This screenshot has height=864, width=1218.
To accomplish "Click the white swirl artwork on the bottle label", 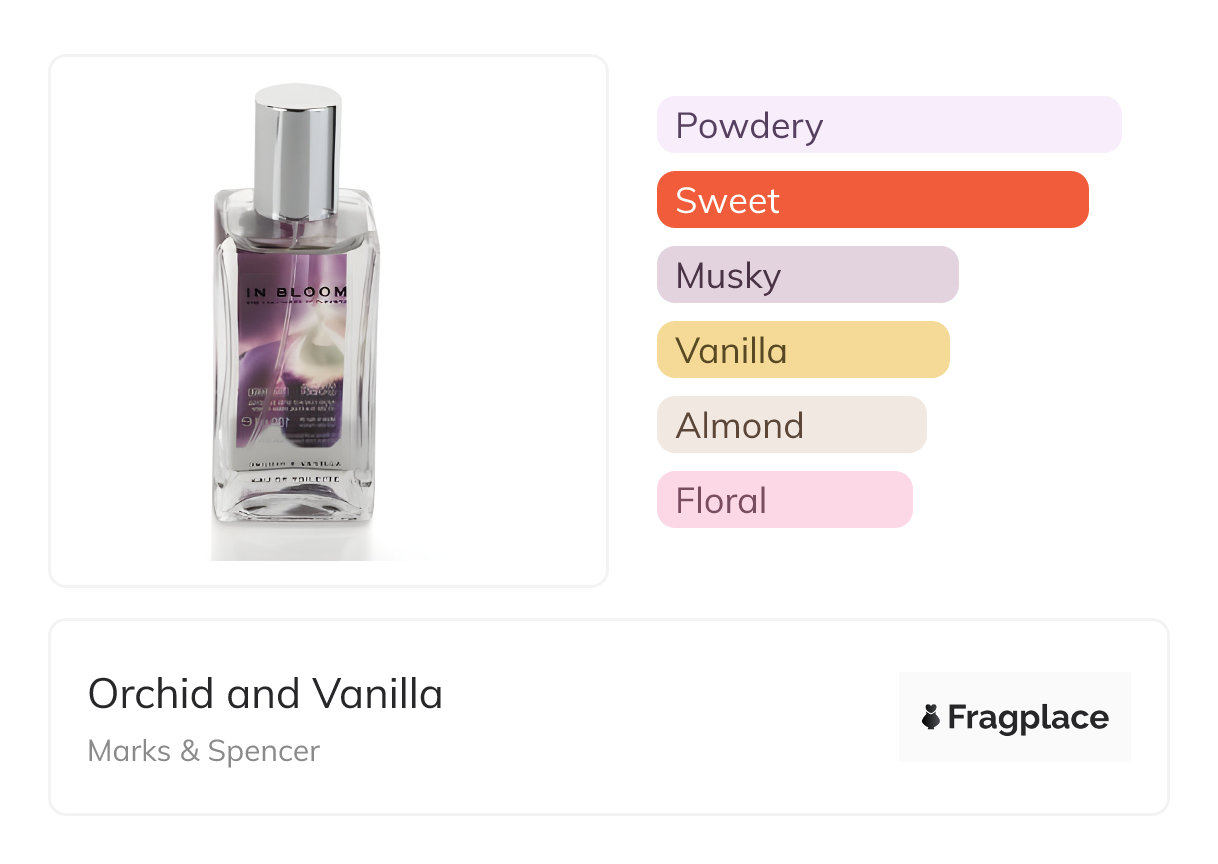I will click(x=318, y=342).
